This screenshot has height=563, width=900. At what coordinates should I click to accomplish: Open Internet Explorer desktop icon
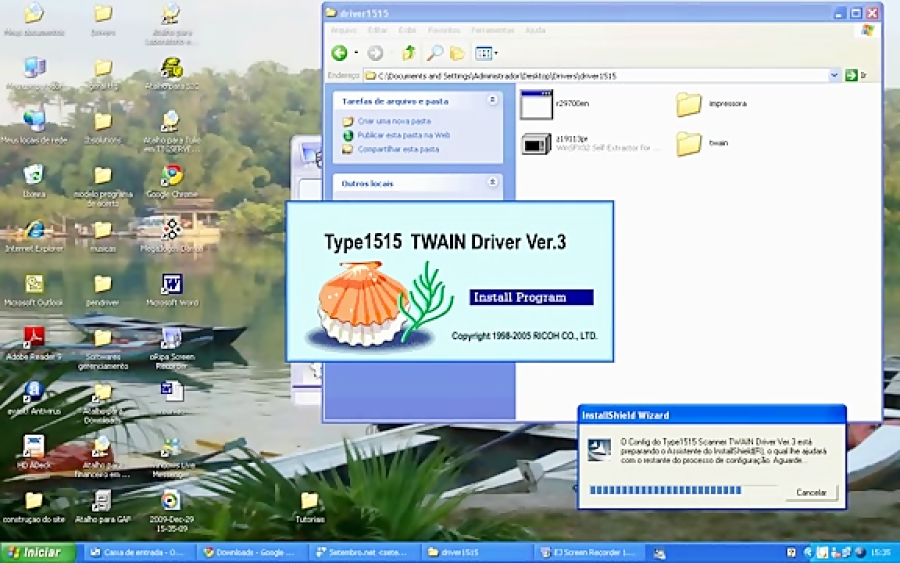click(x=34, y=232)
